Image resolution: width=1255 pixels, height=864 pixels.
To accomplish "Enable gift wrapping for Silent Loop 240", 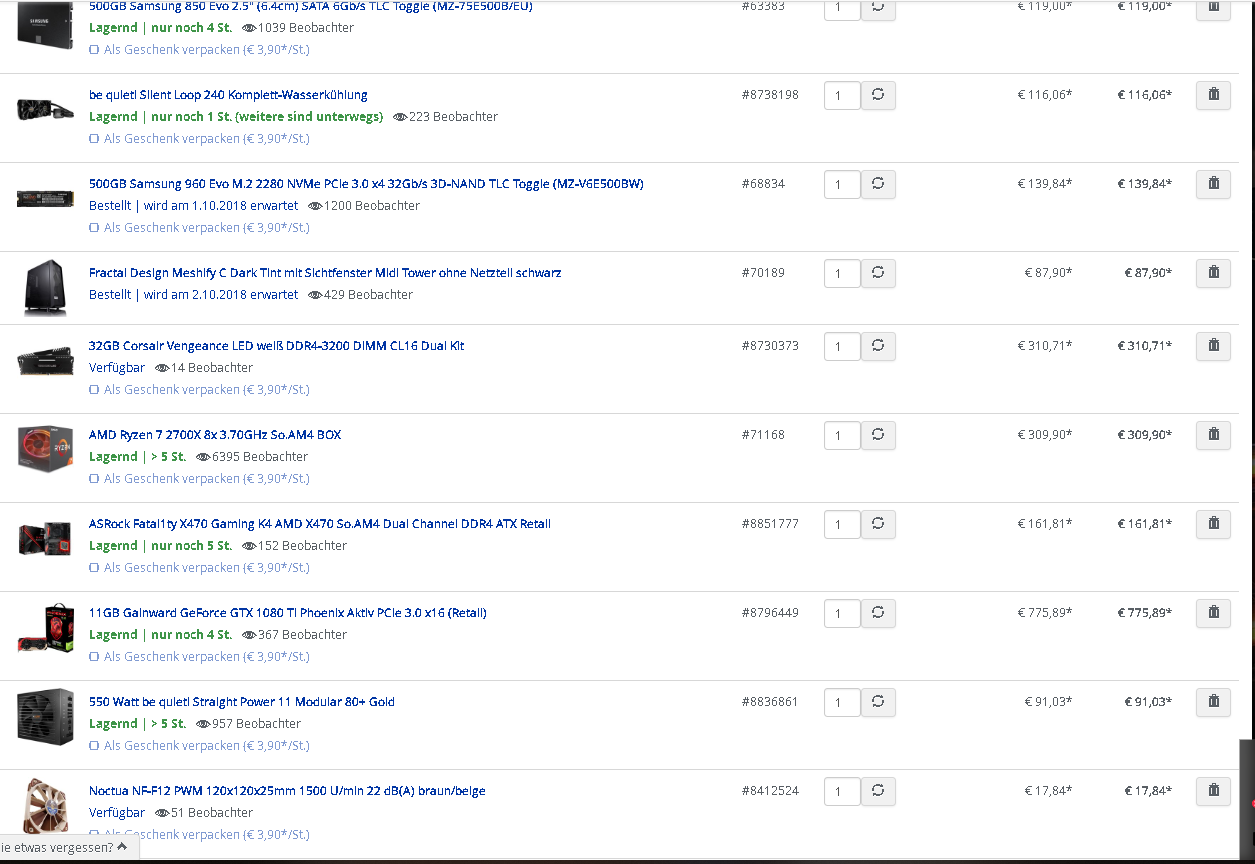I will tap(94, 139).
